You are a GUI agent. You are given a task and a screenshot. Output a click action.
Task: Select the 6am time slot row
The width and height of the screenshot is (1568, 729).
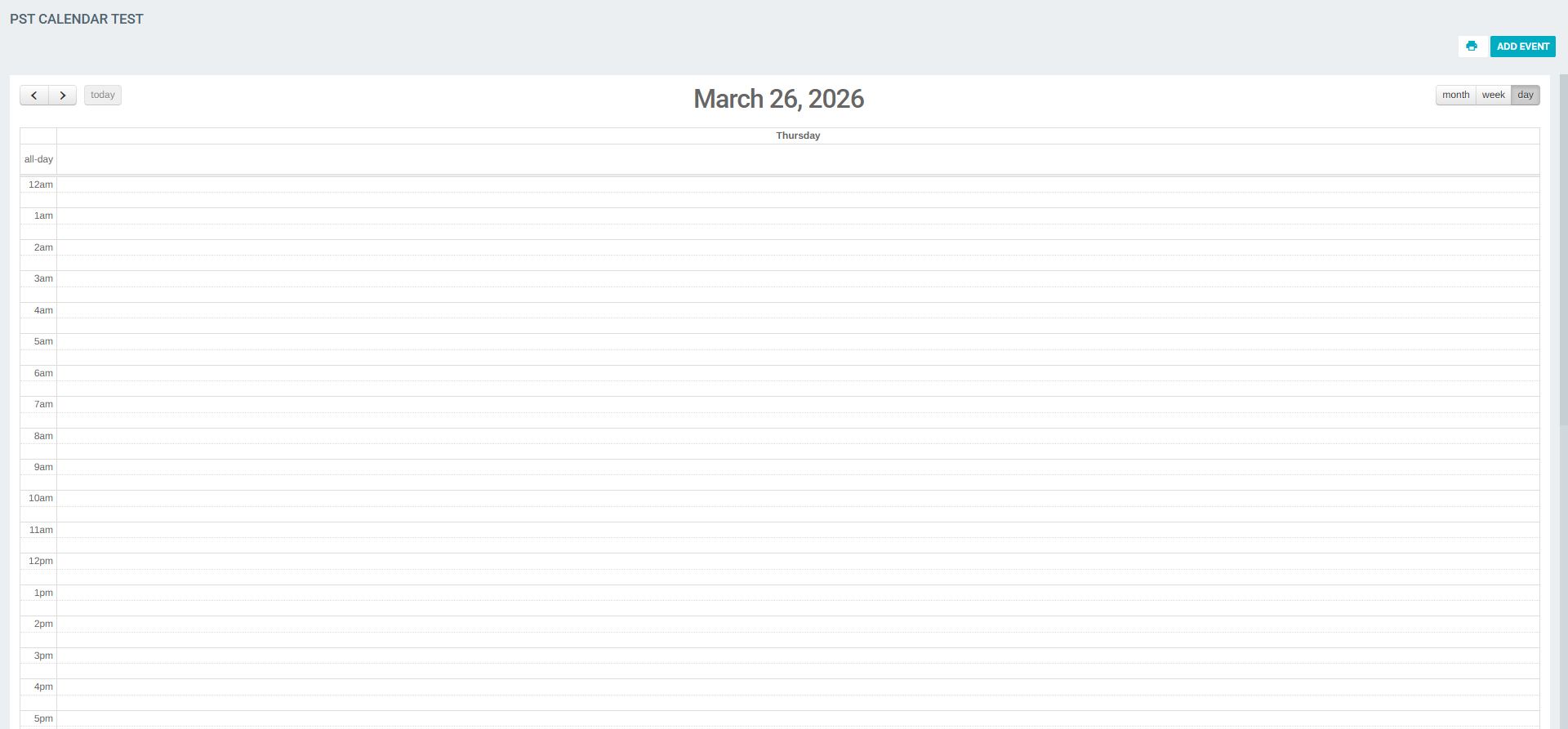coord(798,373)
